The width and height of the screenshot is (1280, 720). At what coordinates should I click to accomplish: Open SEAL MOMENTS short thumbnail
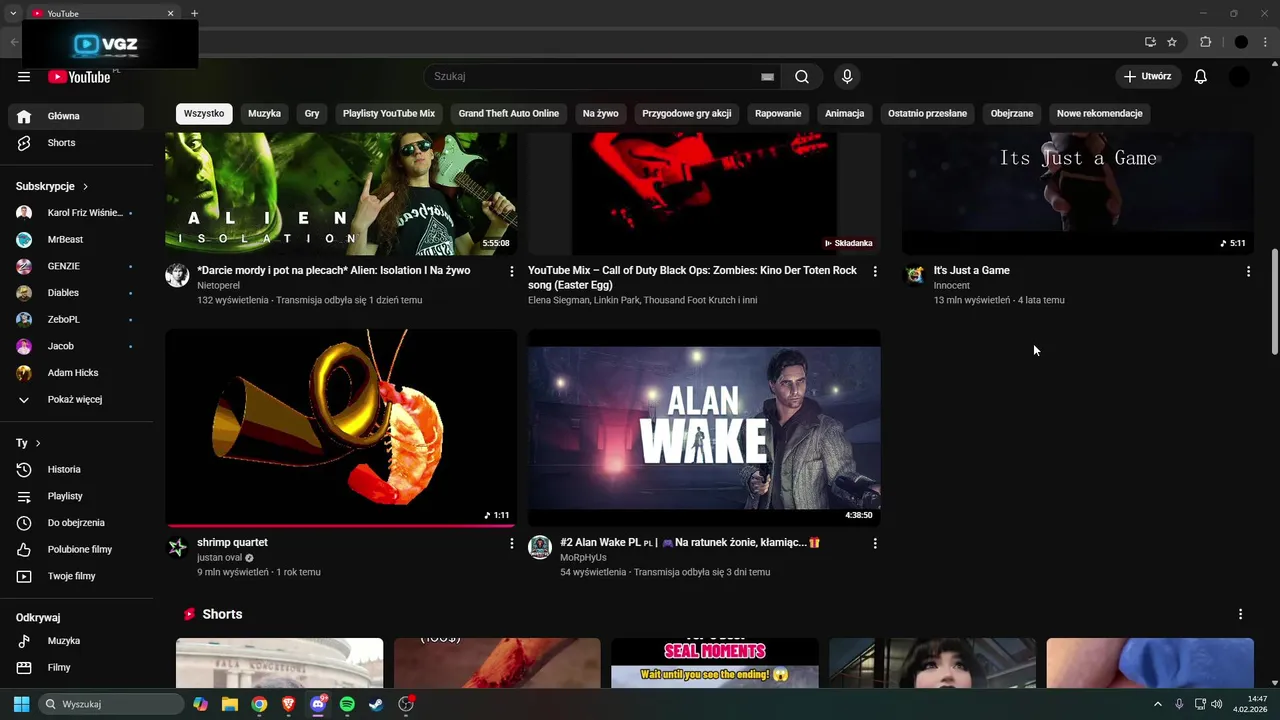tap(715, 663)
